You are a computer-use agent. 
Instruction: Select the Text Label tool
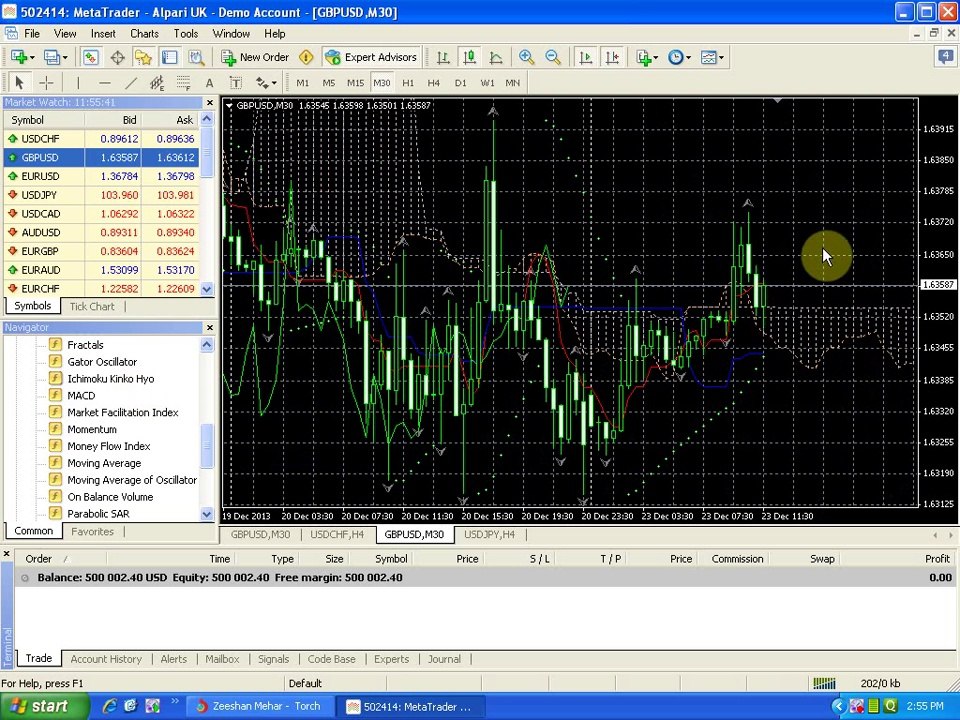(236, 82)
